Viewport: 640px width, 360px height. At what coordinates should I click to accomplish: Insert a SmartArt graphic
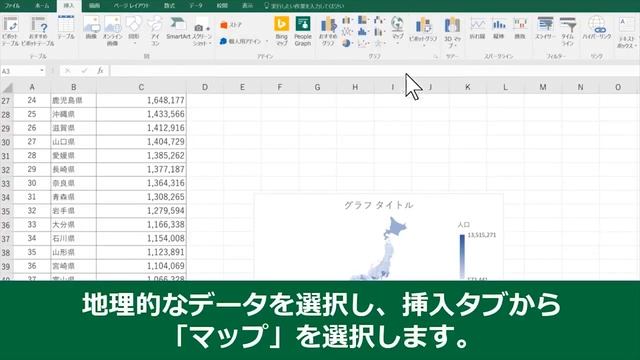tap(178, 28)
